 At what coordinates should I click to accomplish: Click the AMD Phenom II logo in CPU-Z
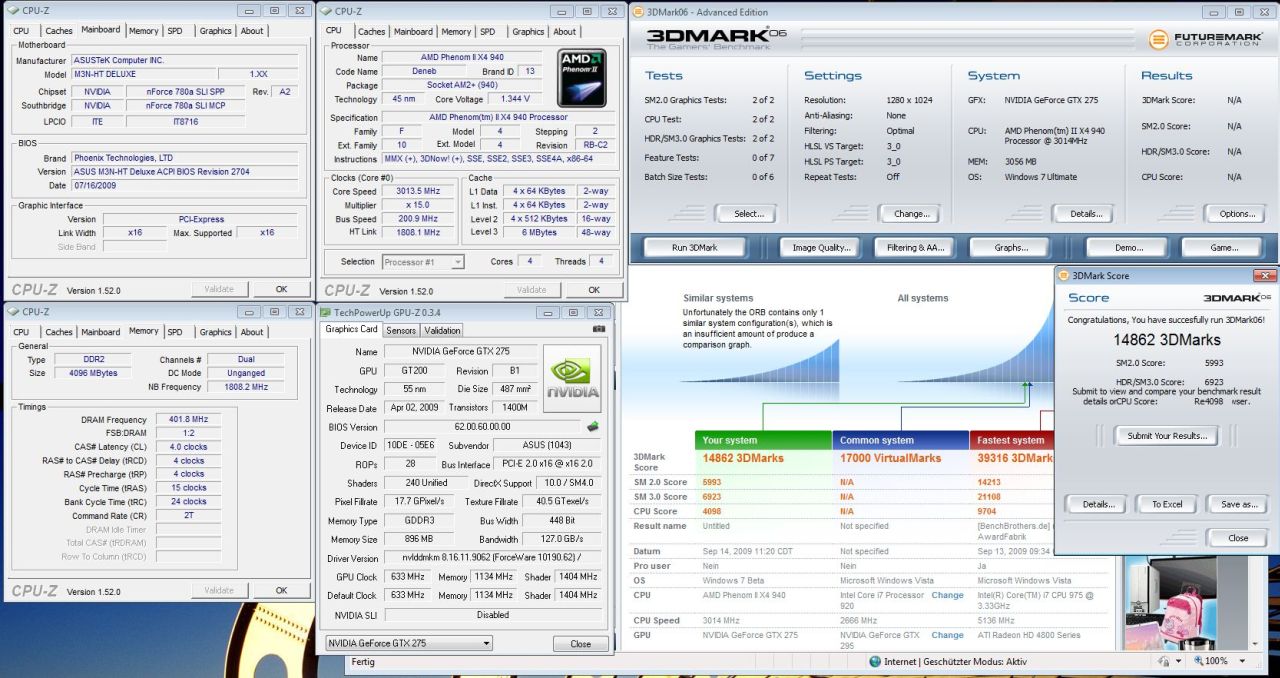coord(583,79)
